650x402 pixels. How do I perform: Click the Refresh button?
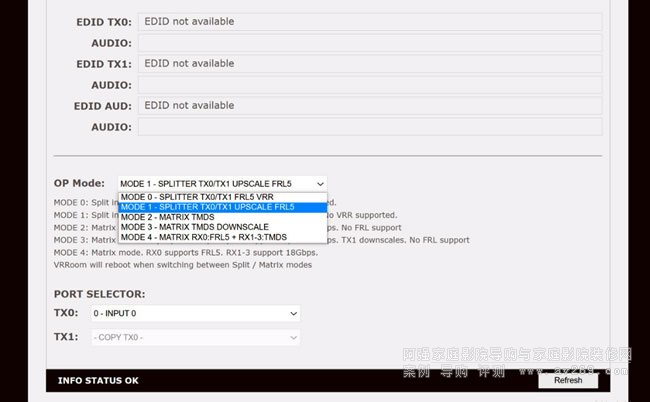(x=567, y=380)
